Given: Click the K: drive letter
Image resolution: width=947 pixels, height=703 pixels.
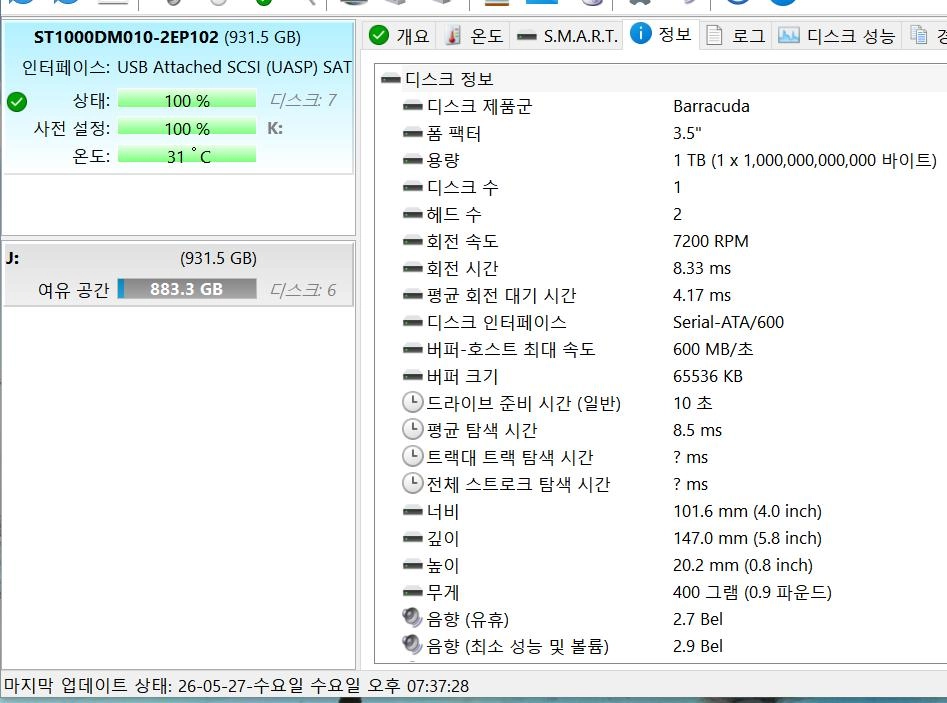Looking at the screenshot, I should [275, 128].
